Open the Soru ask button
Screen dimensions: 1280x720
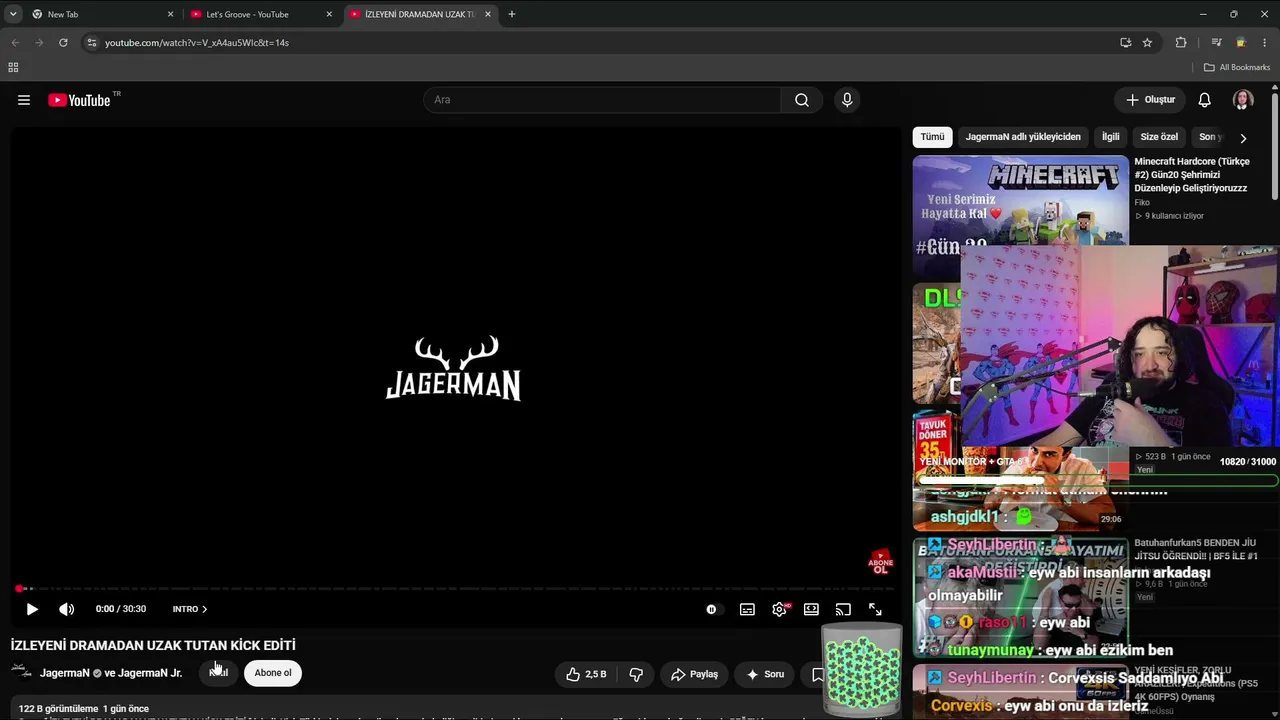(766, 674)
